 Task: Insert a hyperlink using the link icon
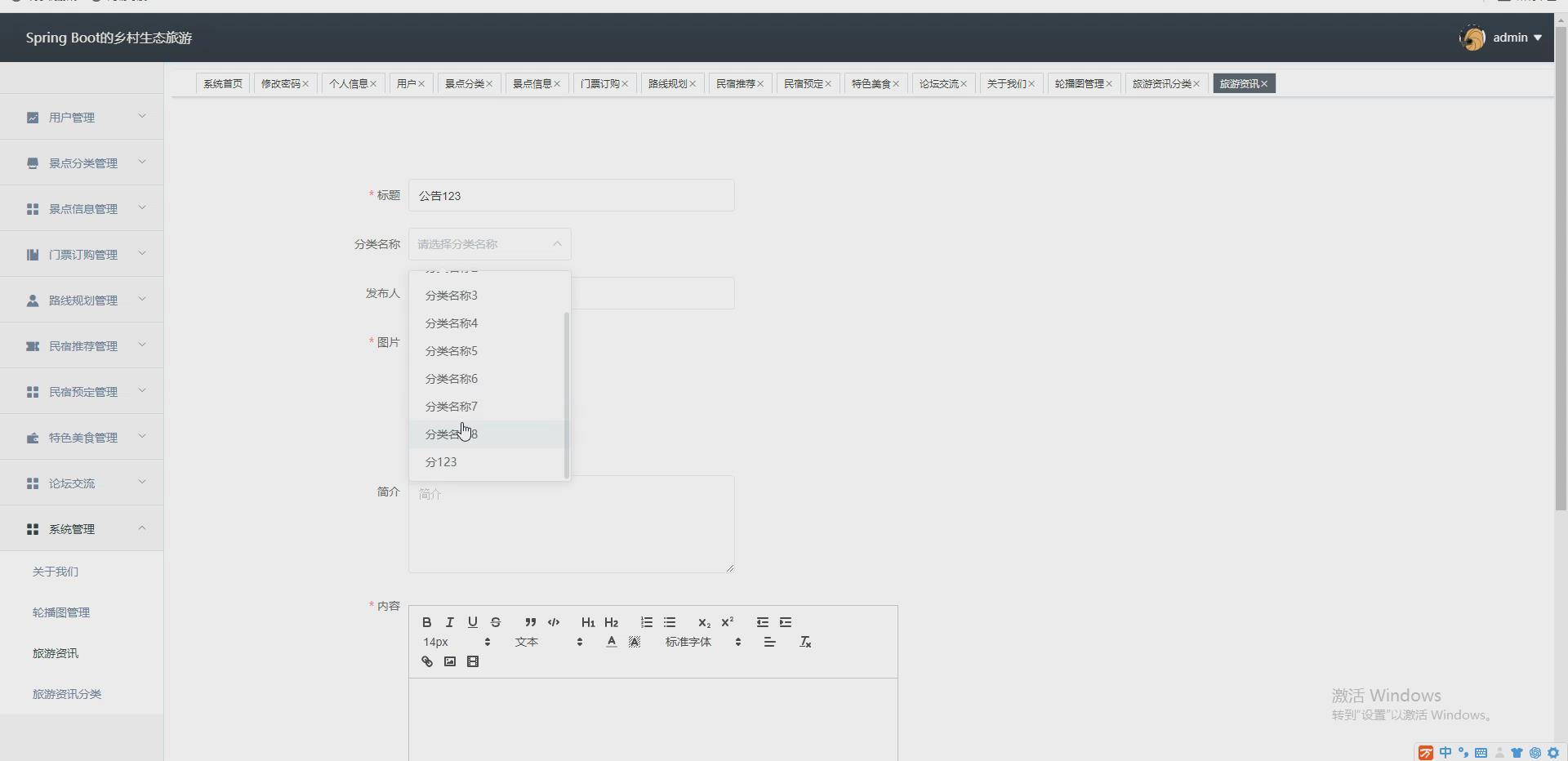(x=425, y=661)
